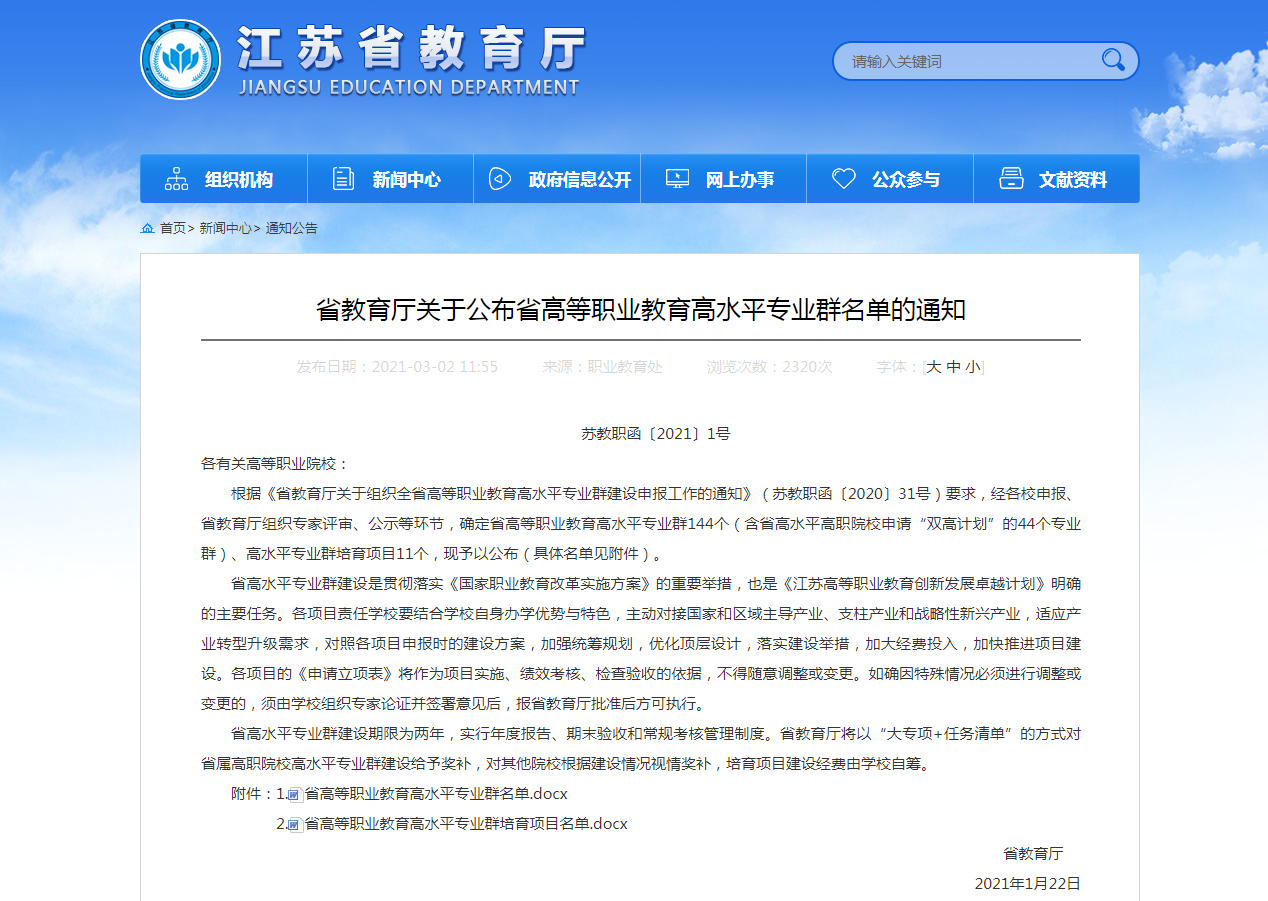Viewport: 1268px width, 901px height.
Task: Switch to 通知公告 via the breadcrumb
Action: pyautogui.click(x=294, y=228)
